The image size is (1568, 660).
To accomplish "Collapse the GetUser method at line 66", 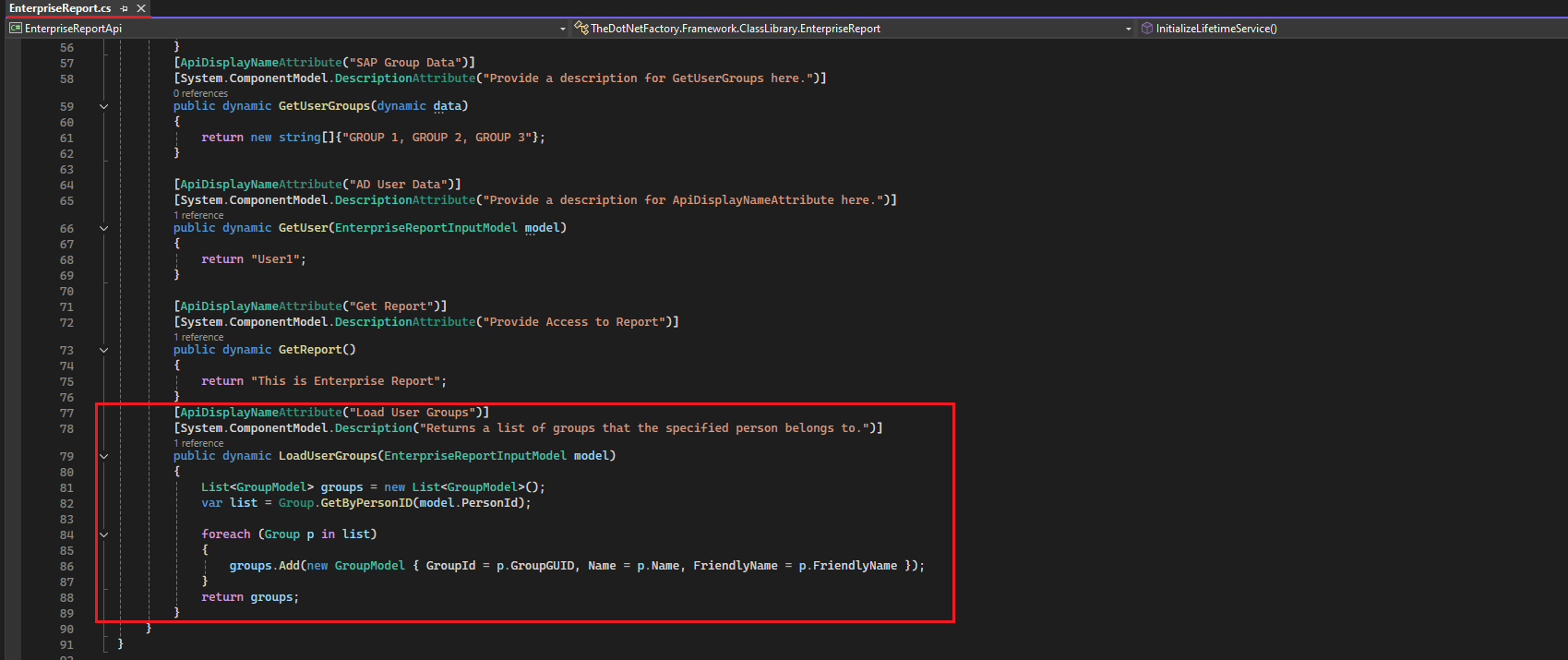I will pos(103,228).
